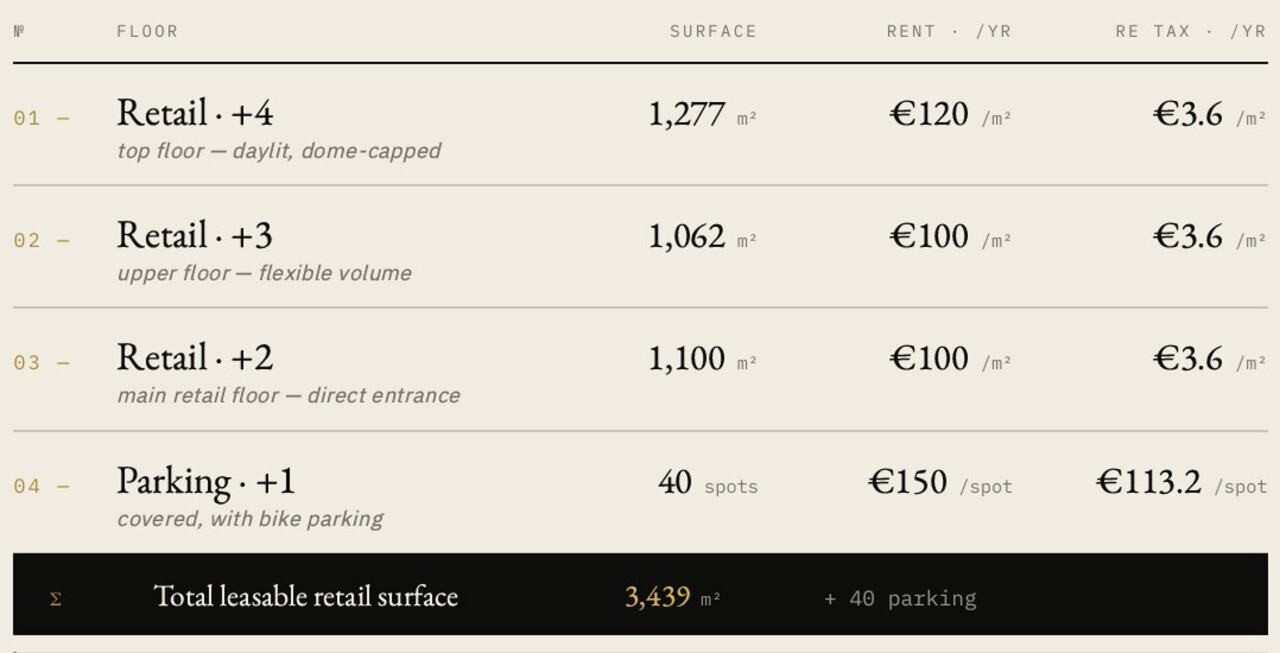Click the Retail · +2 floor title
1280x653 pixels.
(x=195, y=358)
